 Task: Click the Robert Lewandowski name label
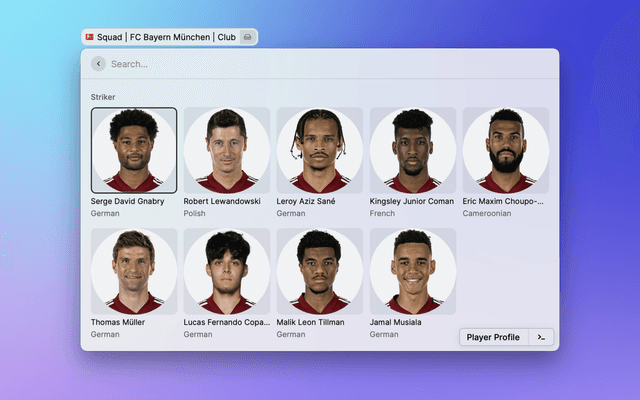point(222,201)
